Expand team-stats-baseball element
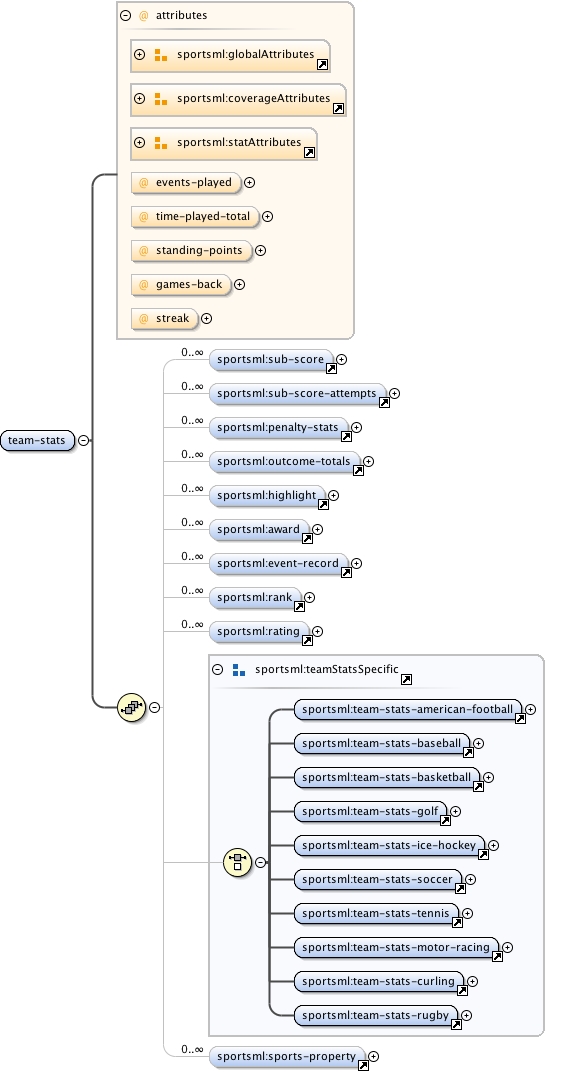The height and width of the screenshot is (1072, 562). (478, 744)
